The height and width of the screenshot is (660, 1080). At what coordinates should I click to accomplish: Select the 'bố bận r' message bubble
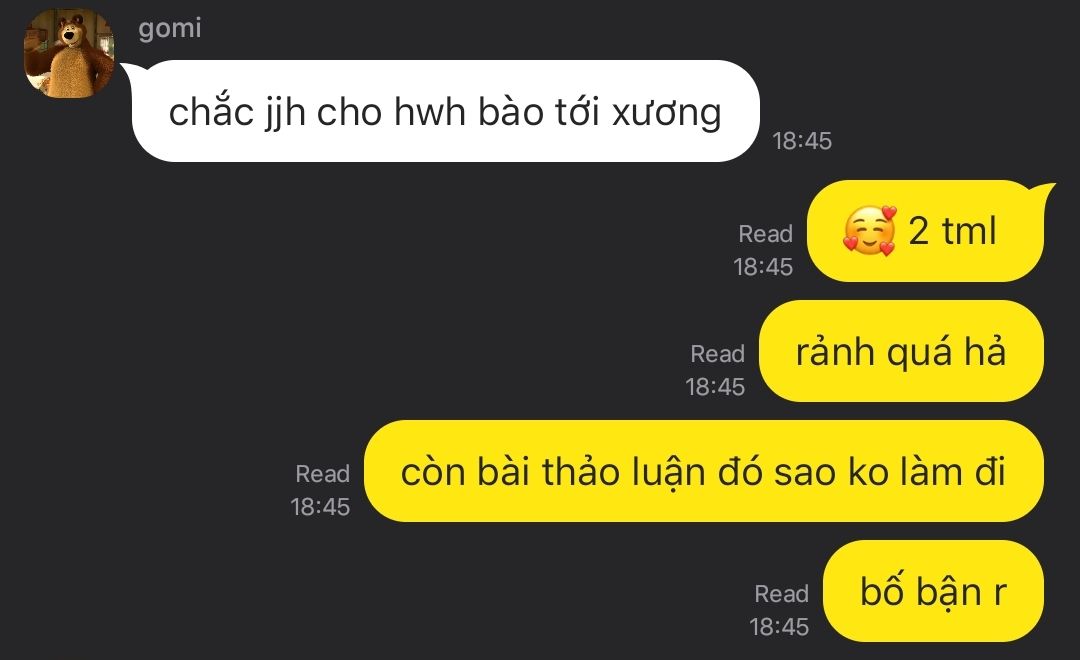pos(933,591)
